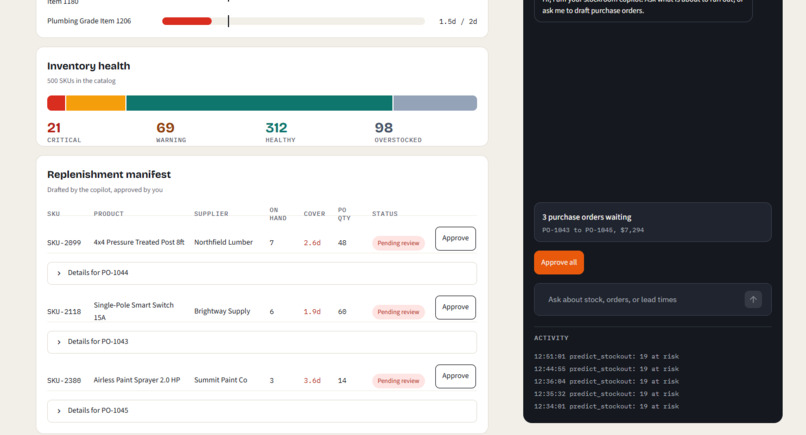
Task: Click the 2.6d cover value
Action: tap(312, 243)
